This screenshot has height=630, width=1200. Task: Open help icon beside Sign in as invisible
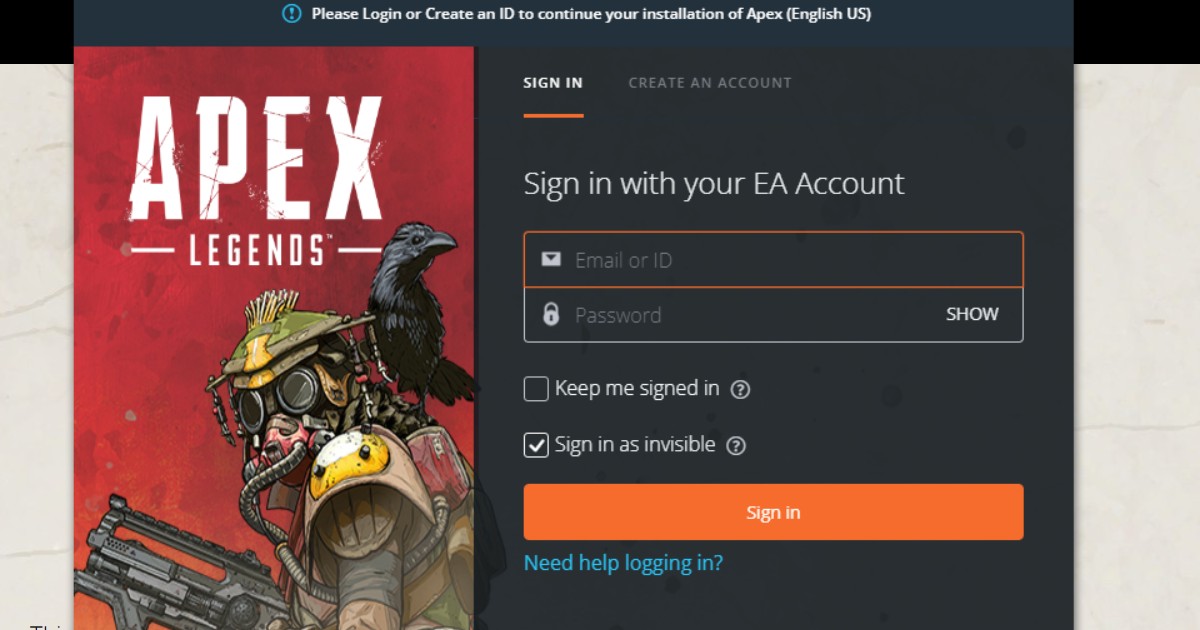tap(736, 445)
